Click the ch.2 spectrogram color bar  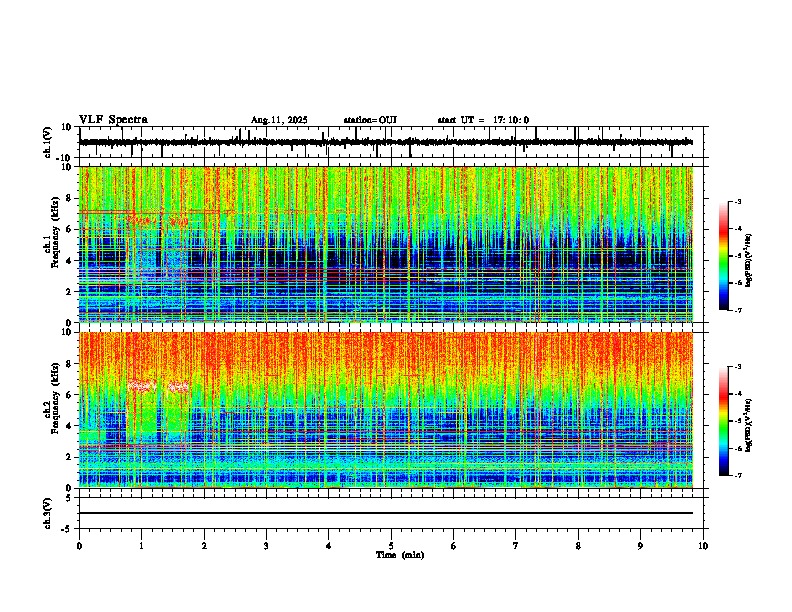723,421
